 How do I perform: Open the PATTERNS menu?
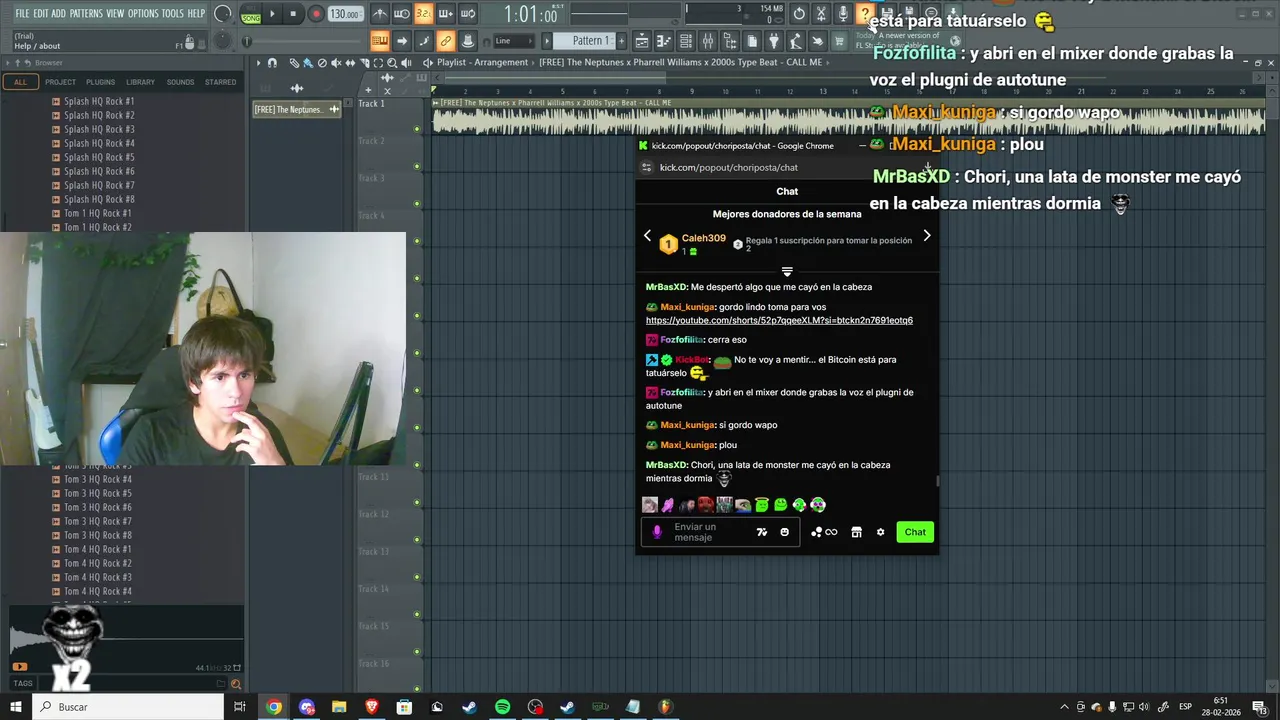pos(86,13)
